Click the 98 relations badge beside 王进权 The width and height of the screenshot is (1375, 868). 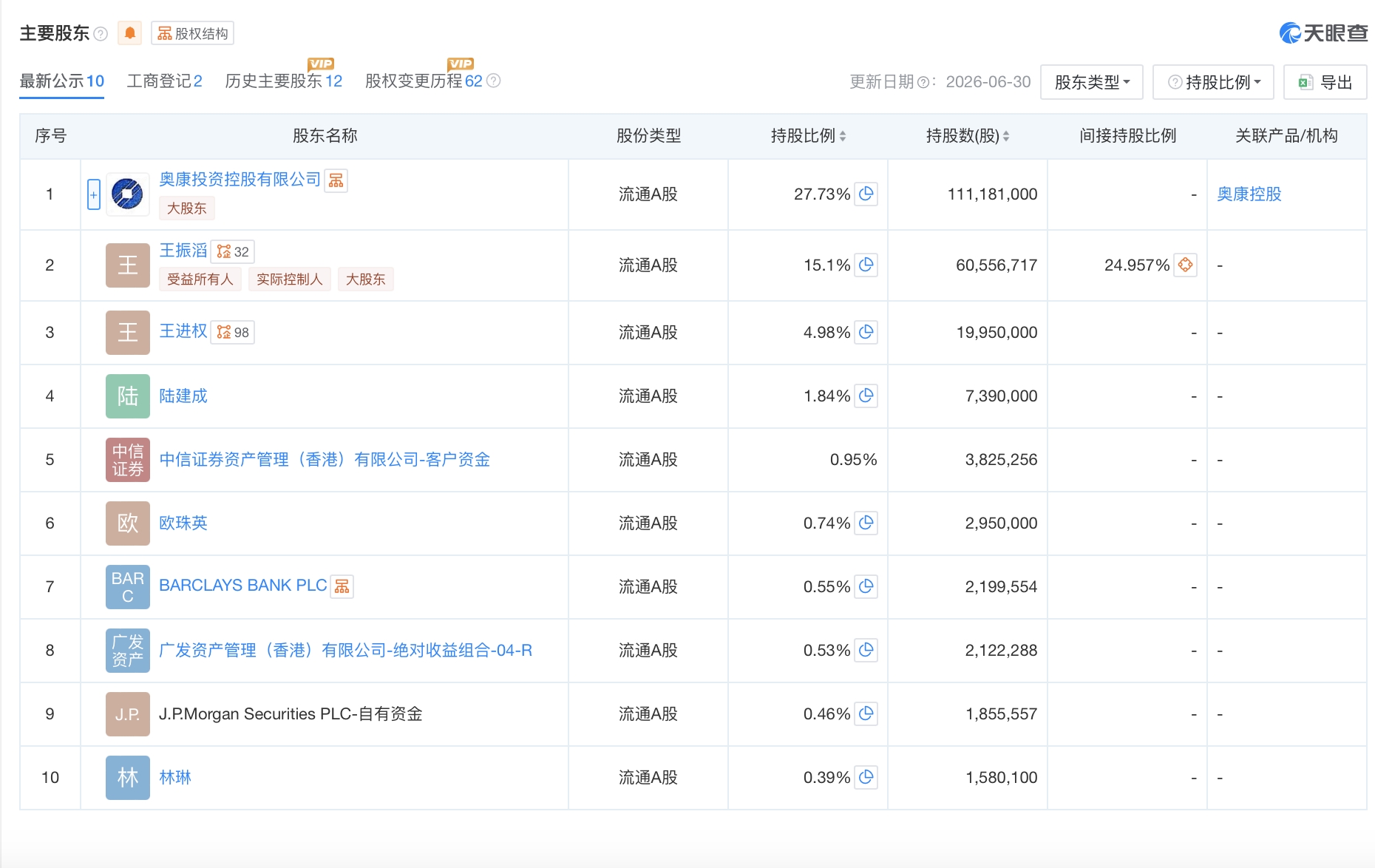point(233,333)
